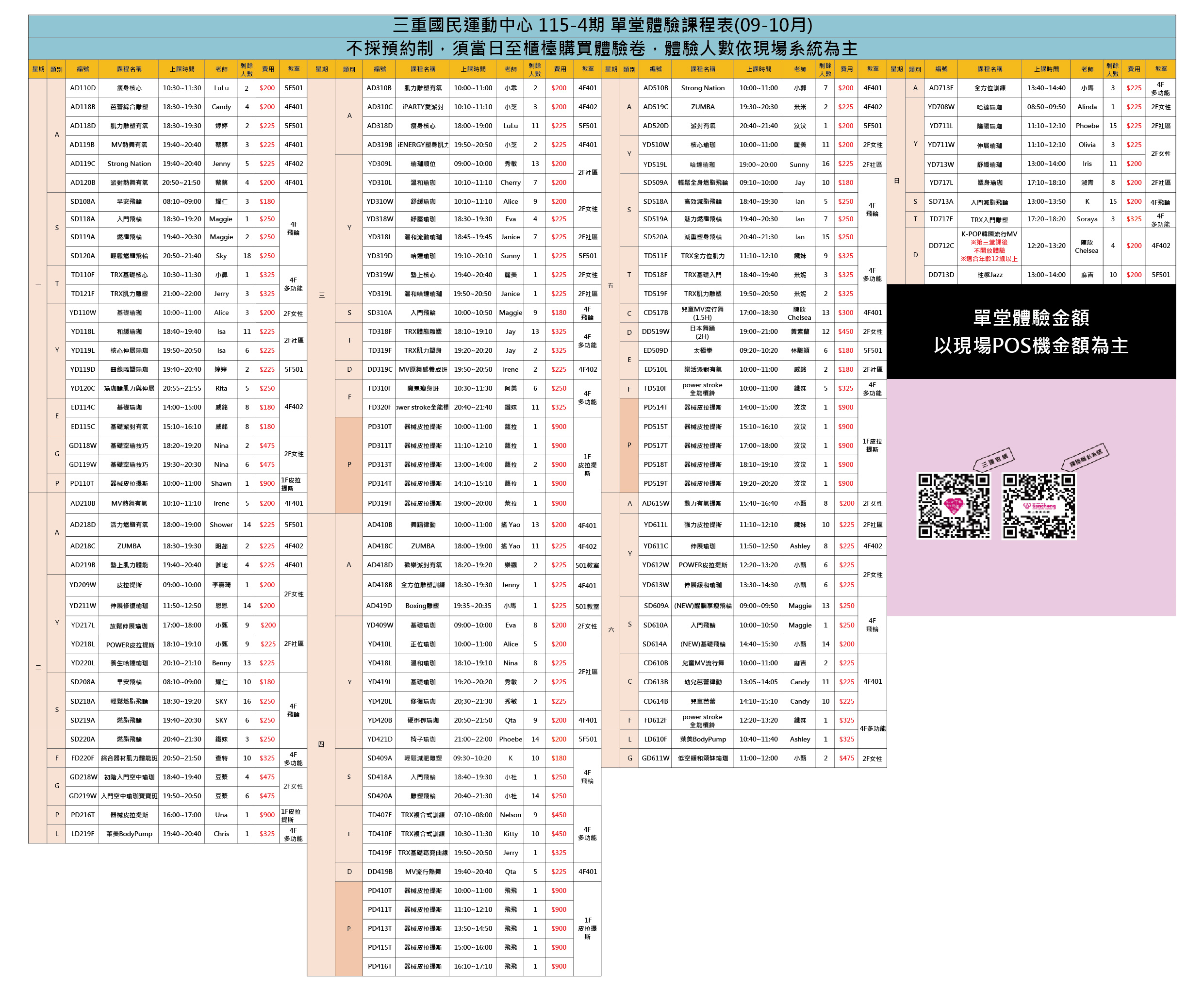Image resolution: width=1204 pixels, height=989 pixels.
Task: Click course code YD421D
Action: point(380,740)
